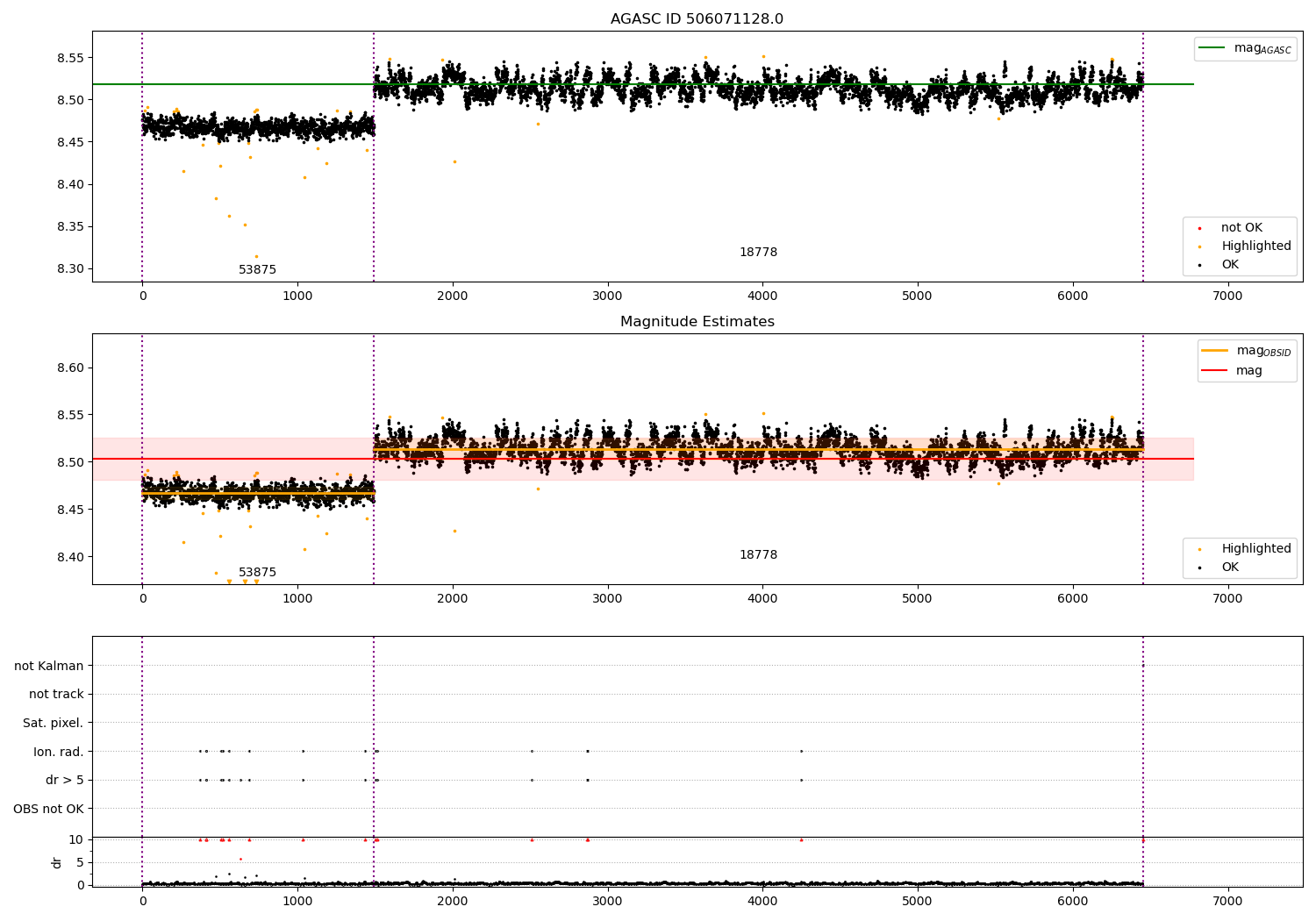The height and width of the screenshot is (921, 1316).
Task: Click the "not track" row label
Action: [x=56, y=695]
